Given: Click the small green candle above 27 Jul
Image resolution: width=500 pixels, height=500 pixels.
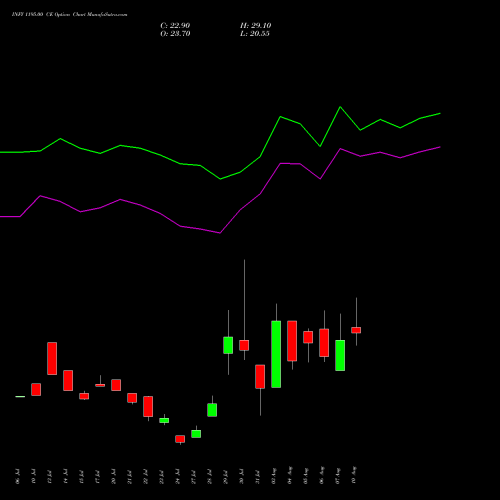Looking at the screenshot, I should (196, 434).
